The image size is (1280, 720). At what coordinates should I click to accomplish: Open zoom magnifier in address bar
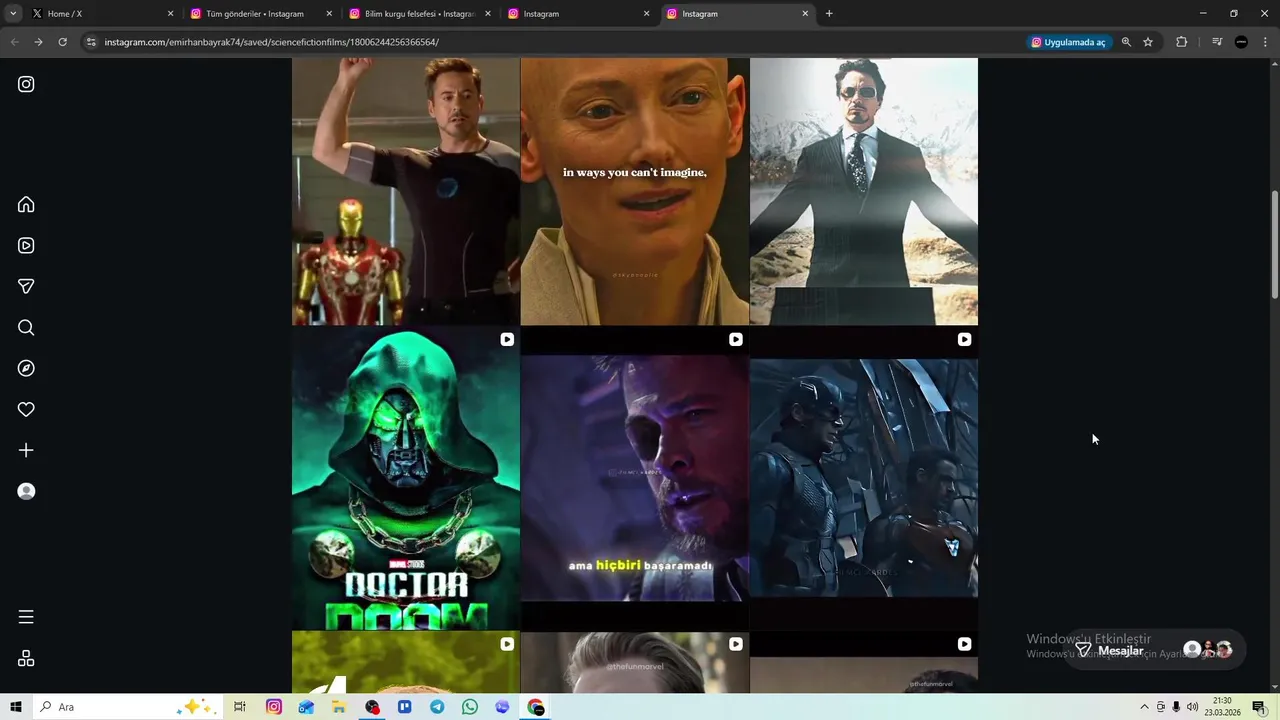tap(1126, 42)
